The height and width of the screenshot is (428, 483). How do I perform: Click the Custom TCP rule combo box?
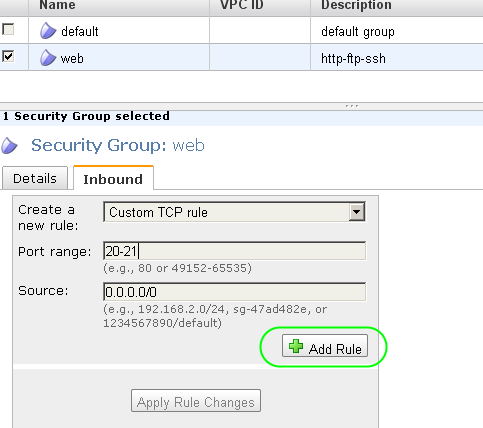pos(234,212)
